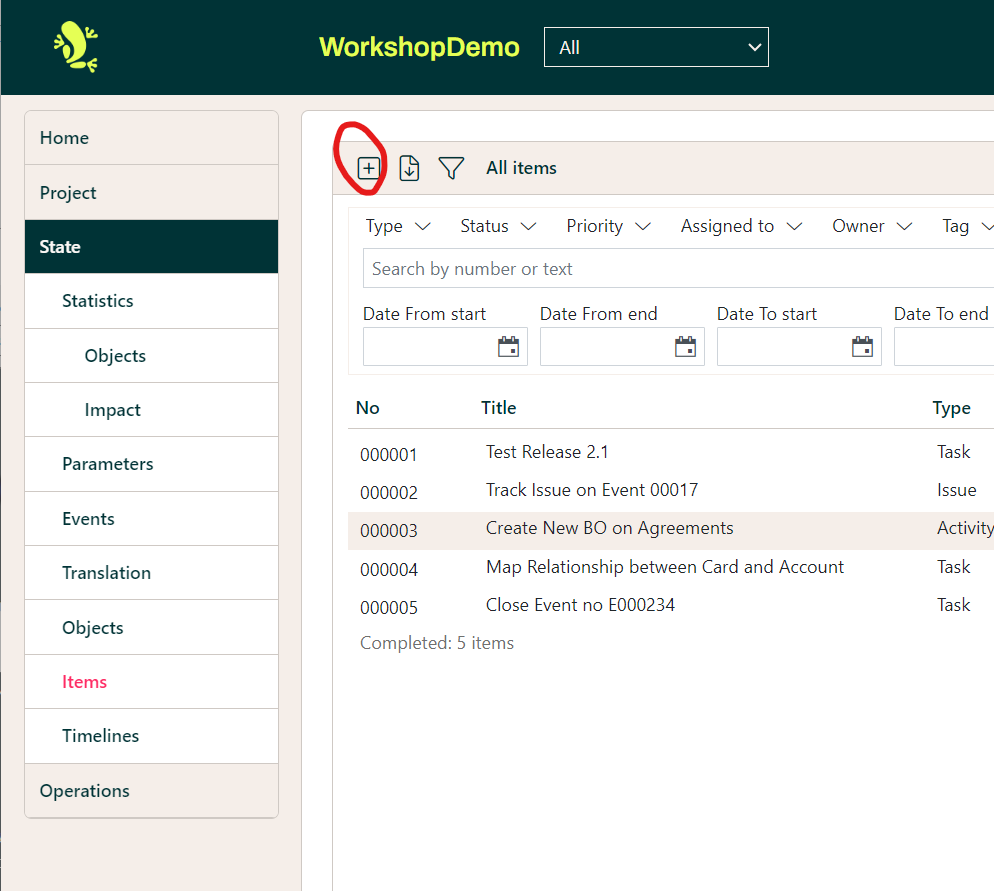The width and height of the screenshot is (994, 891).
Task: Click the add new item plus icon
Action: (x=369, y=168)
